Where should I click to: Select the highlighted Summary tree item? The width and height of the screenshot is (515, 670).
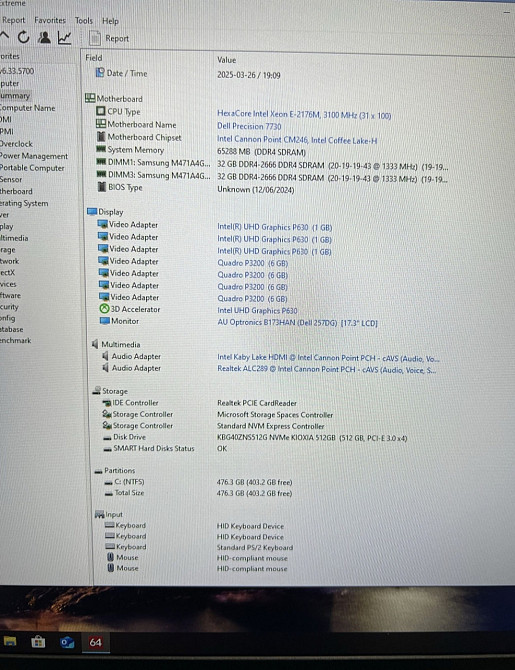15,96
